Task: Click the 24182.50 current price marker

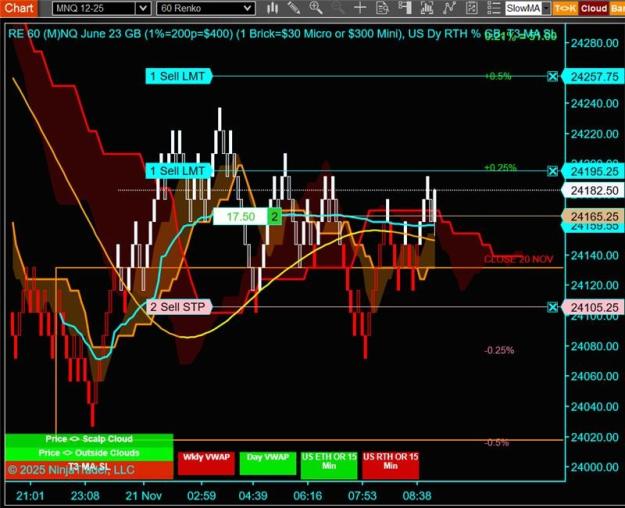Action: (594, 191)
